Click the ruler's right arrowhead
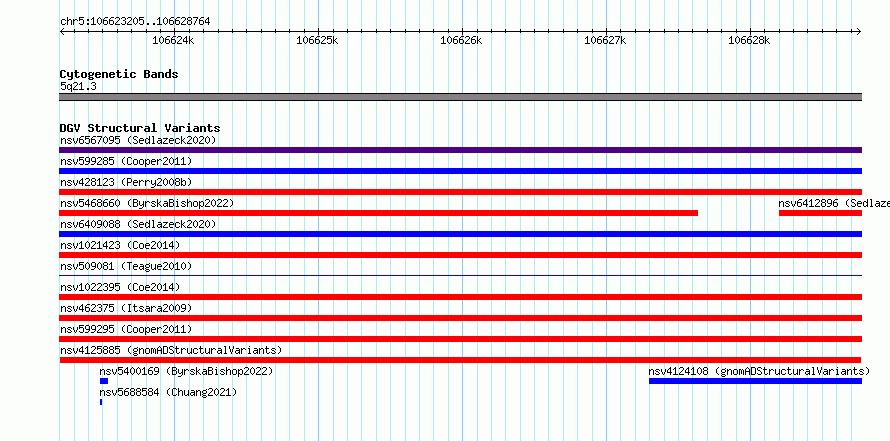 click(x=859, y=31)
